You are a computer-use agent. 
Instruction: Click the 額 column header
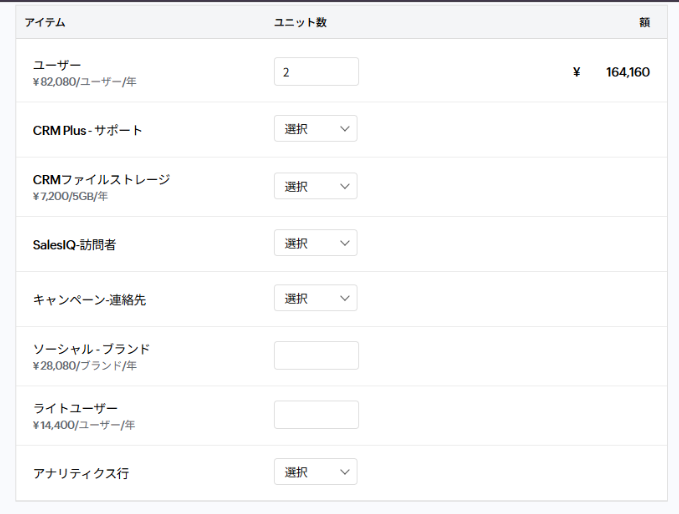[x=644, y=22]
